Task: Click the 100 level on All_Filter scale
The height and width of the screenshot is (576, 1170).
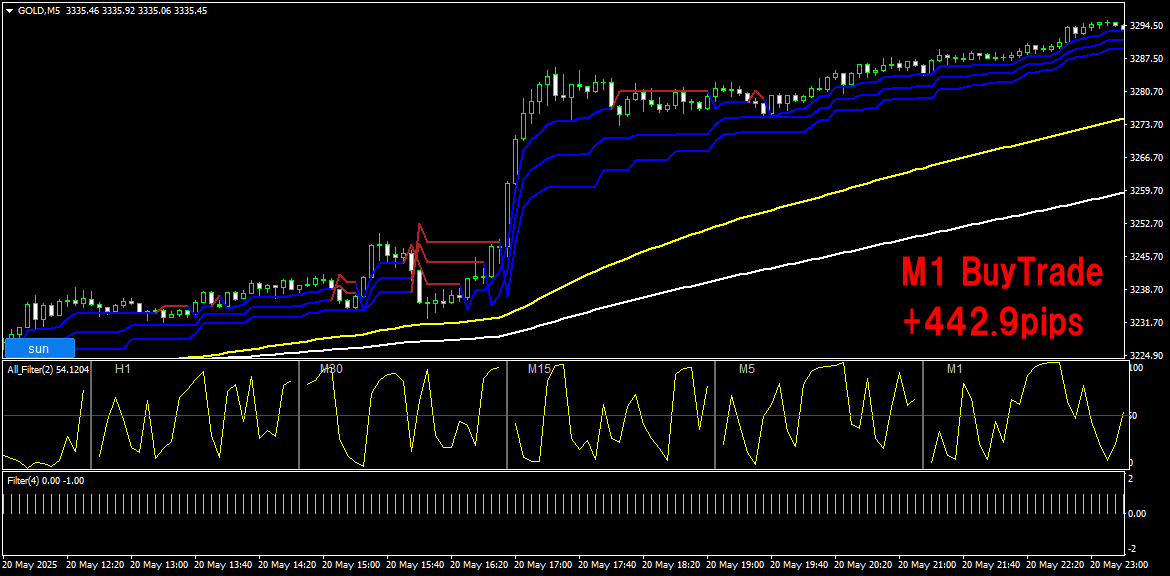Action: [1137, 369]
